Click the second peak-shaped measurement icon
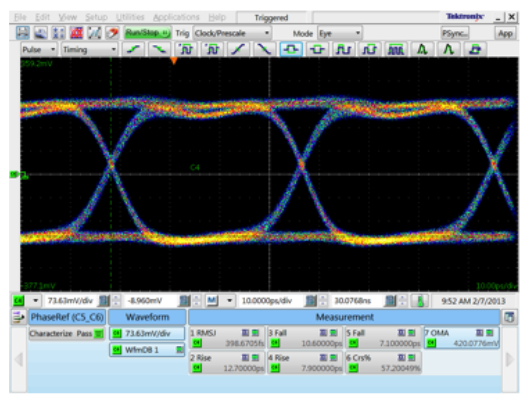This screenshot has width=529, height=403. [448, 50]
